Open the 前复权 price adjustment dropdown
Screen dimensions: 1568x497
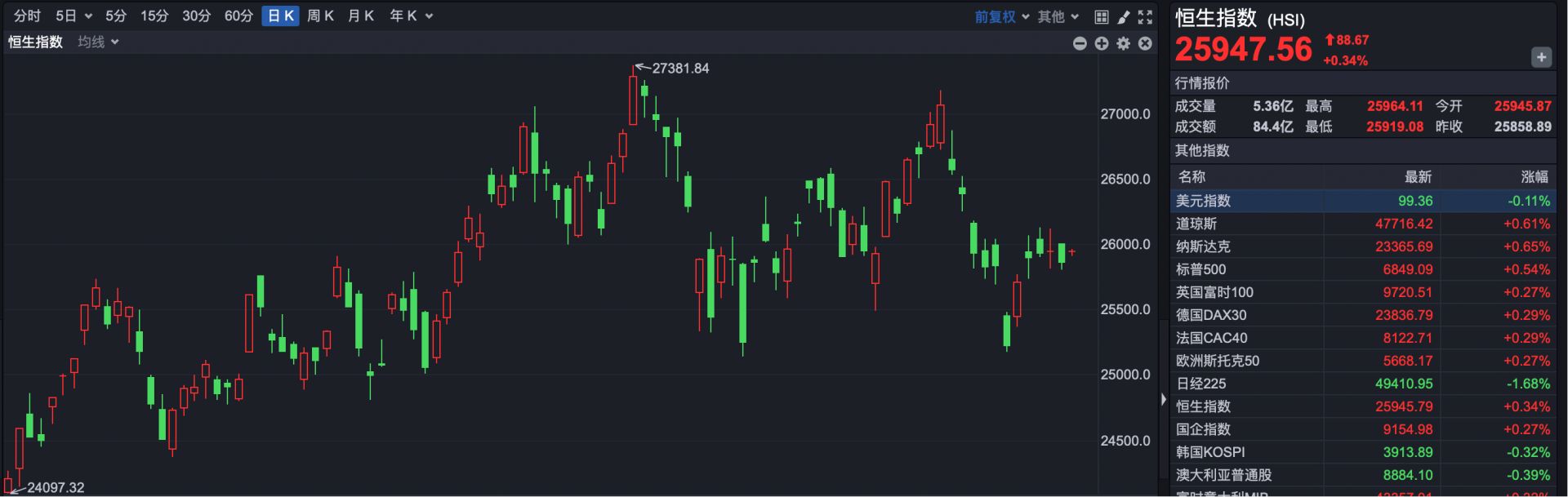pyautogui.click(x=1001, y=16)
